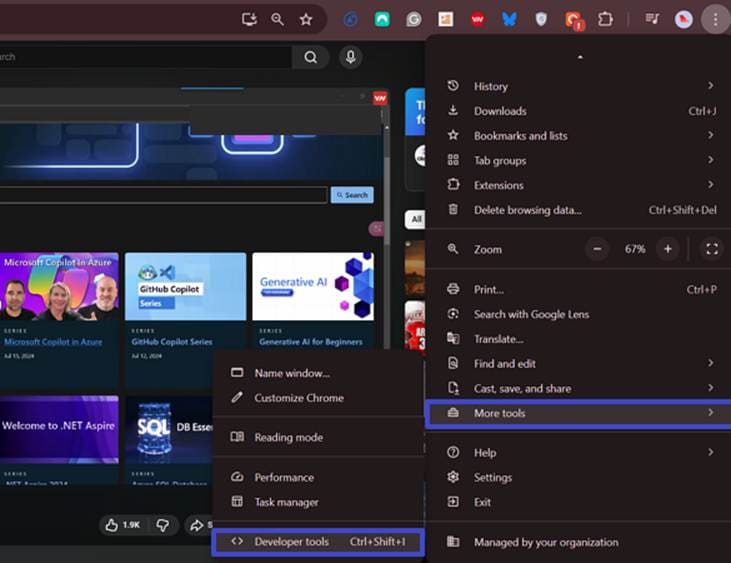Open the media control icon in toolbar

click(652, 19)
